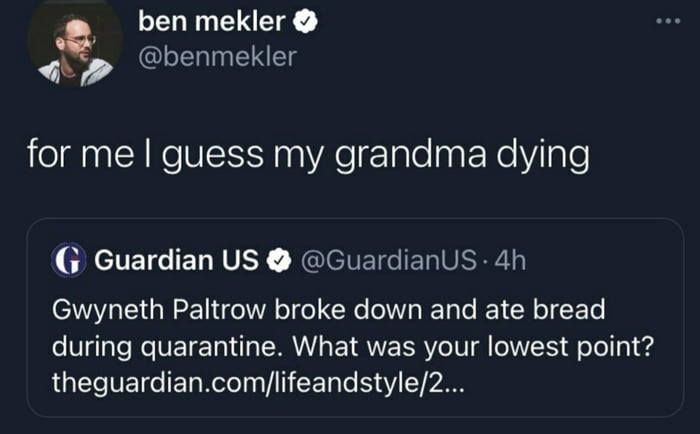Click ben mekler's profile avatar photo
700x434 pixels.
75,47
